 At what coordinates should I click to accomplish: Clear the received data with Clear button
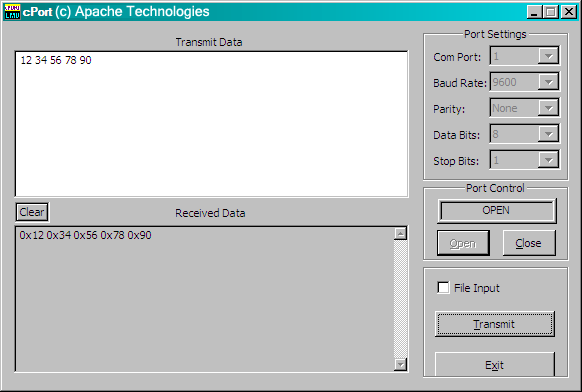click(32, 212)
